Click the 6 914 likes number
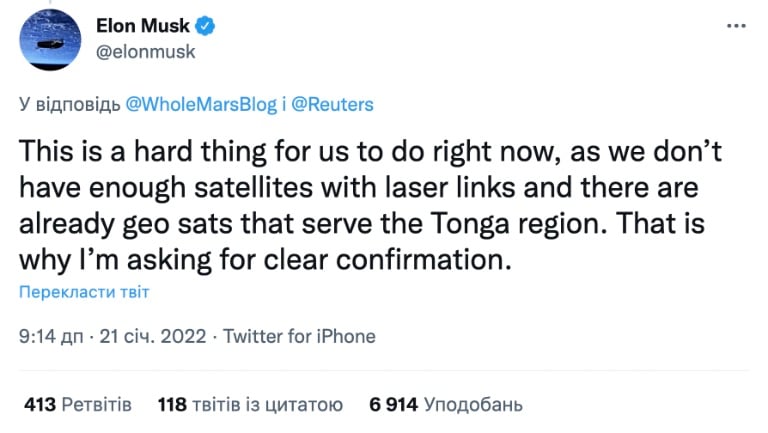 click(393, 405)
